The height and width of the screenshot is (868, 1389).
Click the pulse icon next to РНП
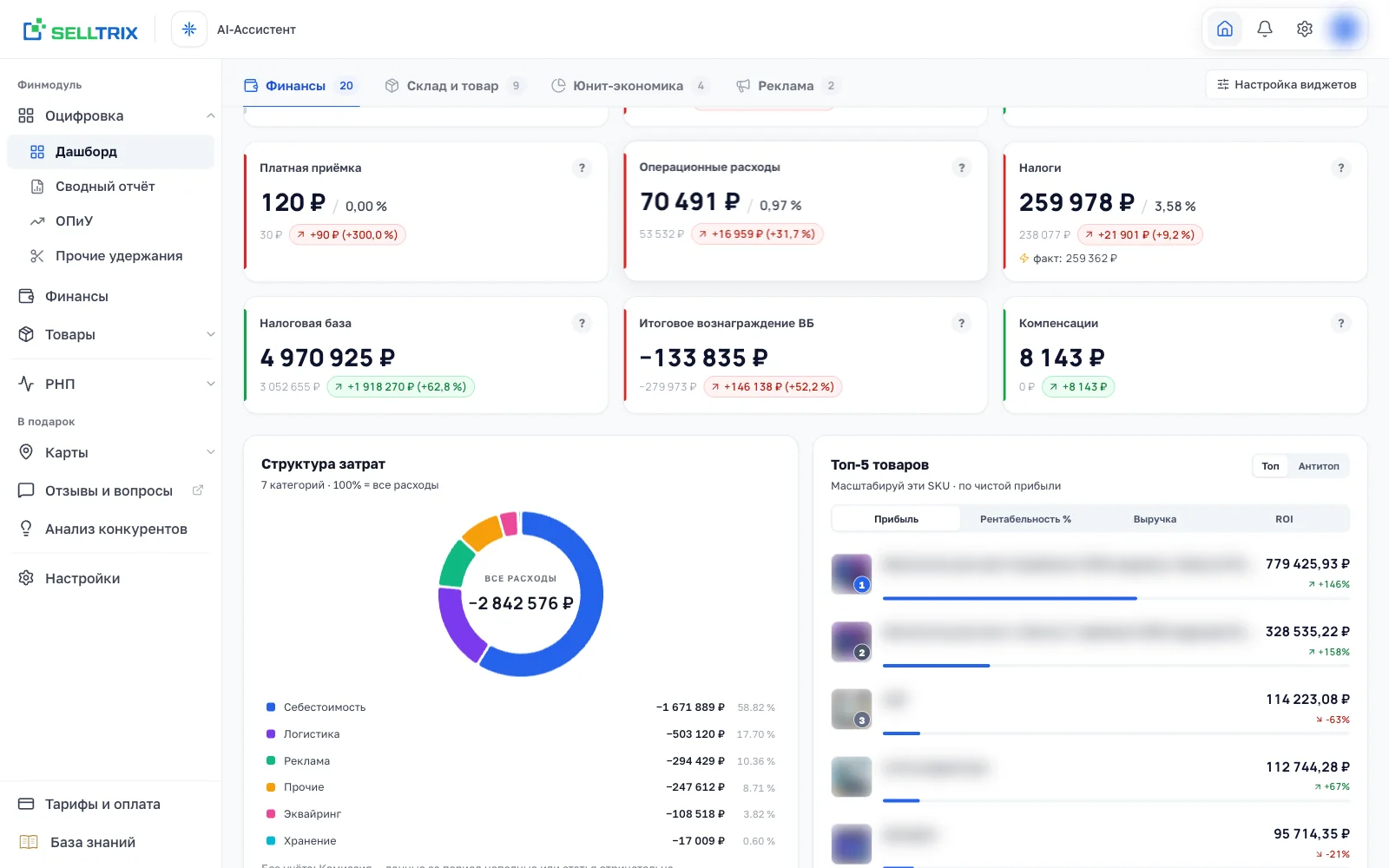coord(26,384)
